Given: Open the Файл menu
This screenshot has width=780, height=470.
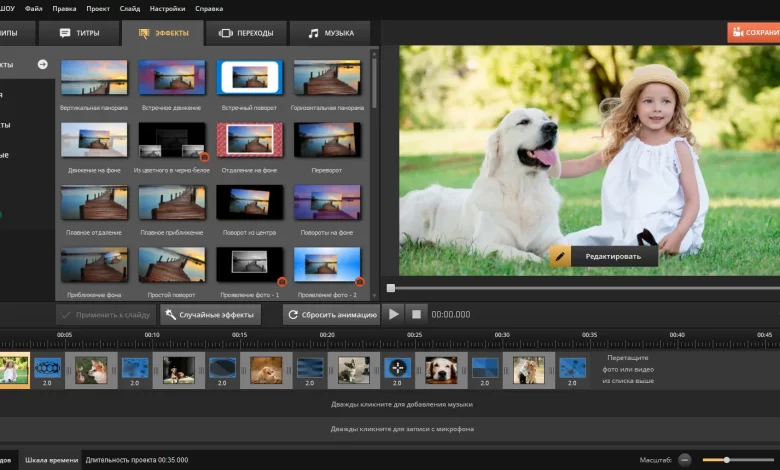Looking at the screenshot, I should [x=33, y=7].
